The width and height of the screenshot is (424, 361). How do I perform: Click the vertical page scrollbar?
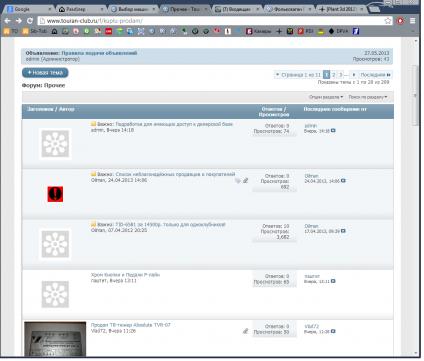click(415, 197)
